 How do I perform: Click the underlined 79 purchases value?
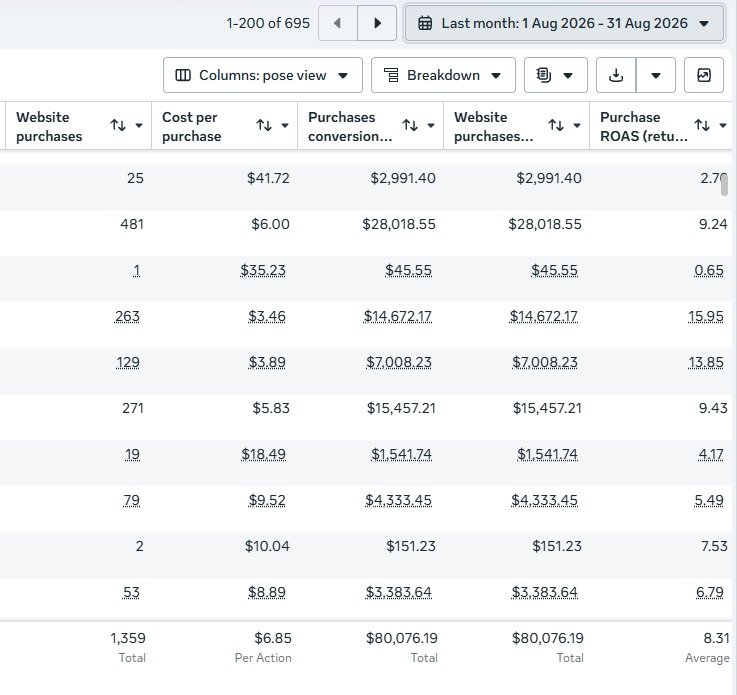tap(131, 500)
